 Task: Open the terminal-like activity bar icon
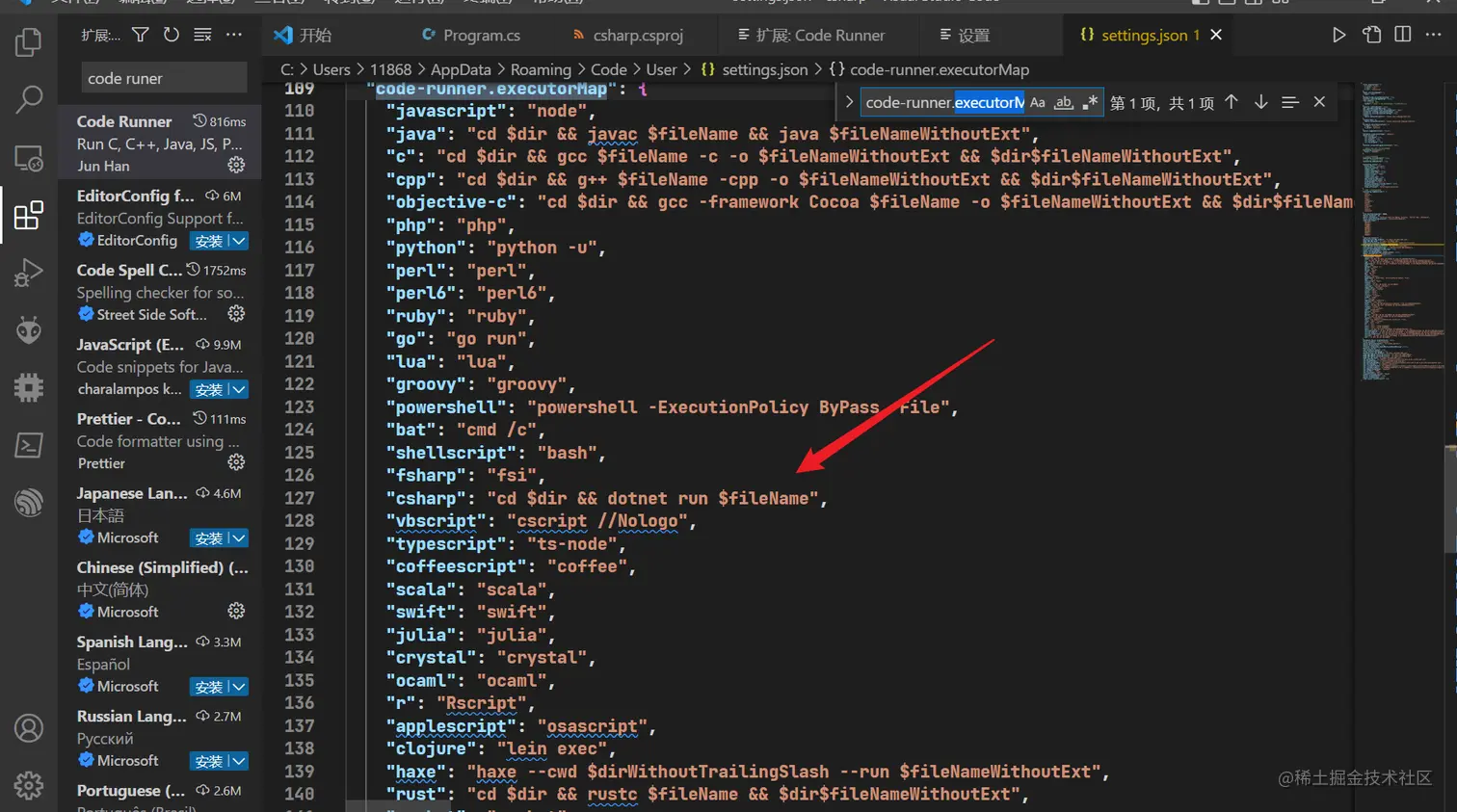28,445
